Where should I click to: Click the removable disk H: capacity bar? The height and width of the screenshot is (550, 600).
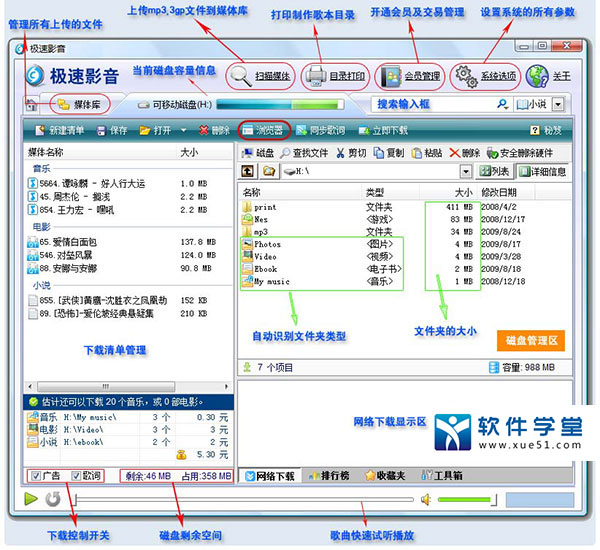280,104
